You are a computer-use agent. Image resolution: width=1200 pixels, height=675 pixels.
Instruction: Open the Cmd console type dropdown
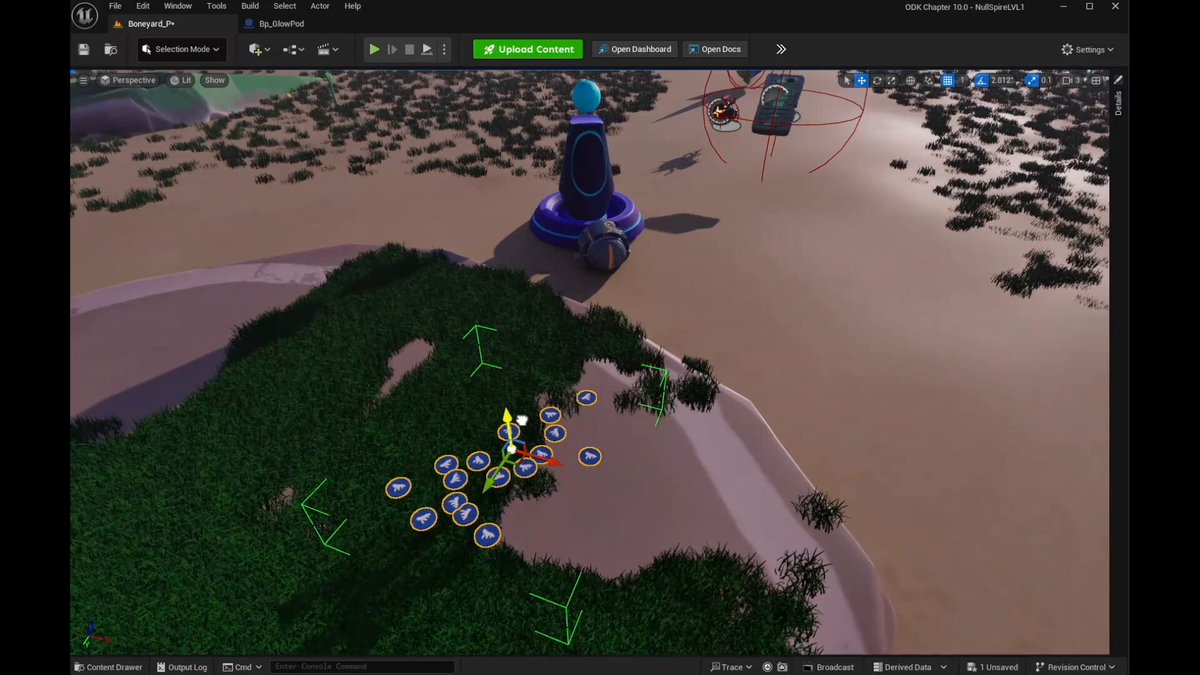[x=242, y=667]
